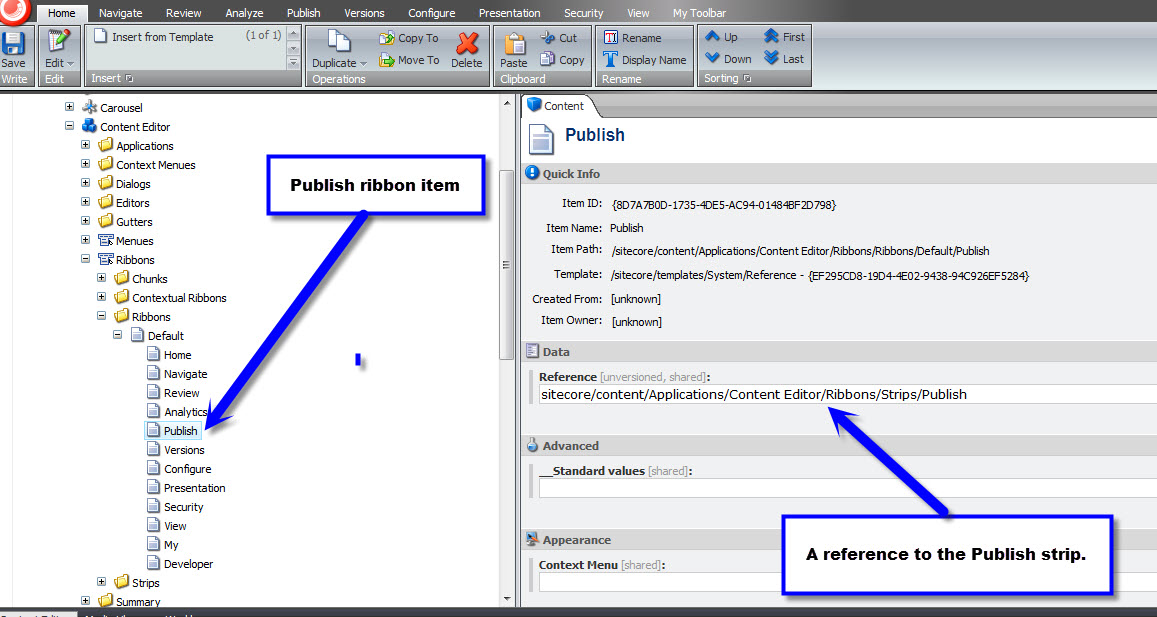Click the Copy To button
The image size is (1157, 617).
[409, 38]
